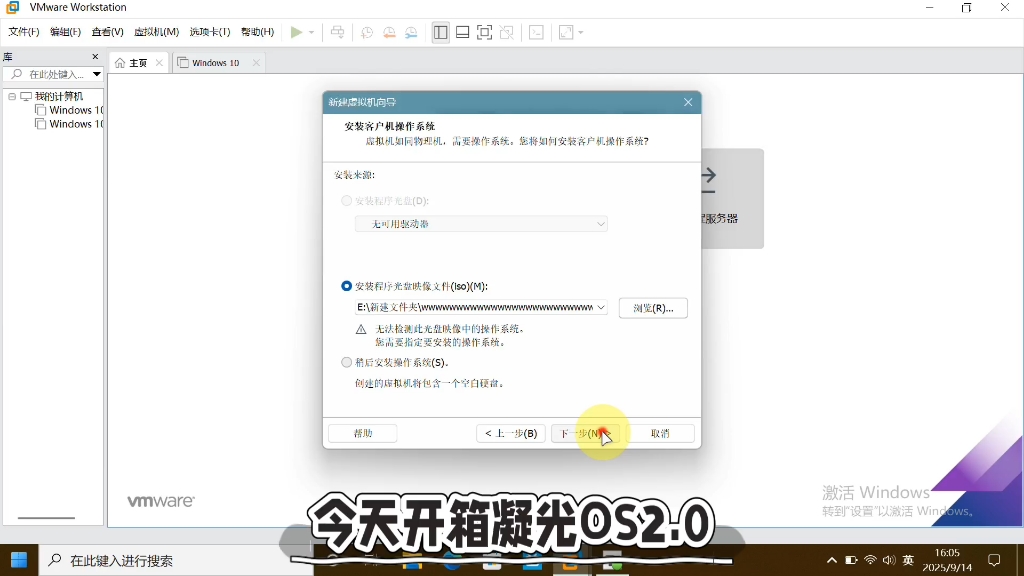Viewport: 1024px width, 576px height.
Task: Open the snapshot manager toolbar icon
Action: click(x=411, y=32)
